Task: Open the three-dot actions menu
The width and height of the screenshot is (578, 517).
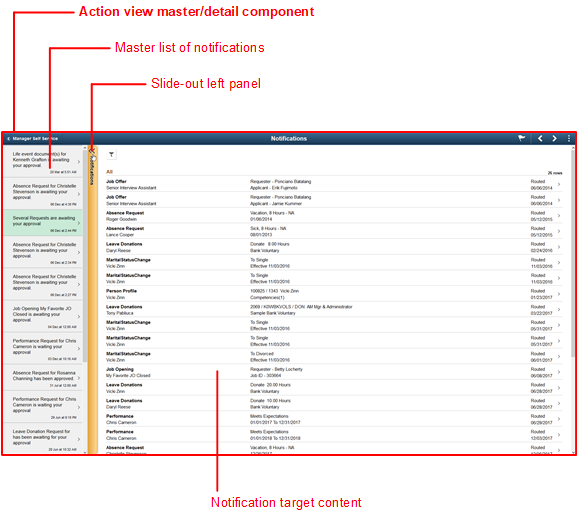Action: pyautogui.click(x=569, y=138)
